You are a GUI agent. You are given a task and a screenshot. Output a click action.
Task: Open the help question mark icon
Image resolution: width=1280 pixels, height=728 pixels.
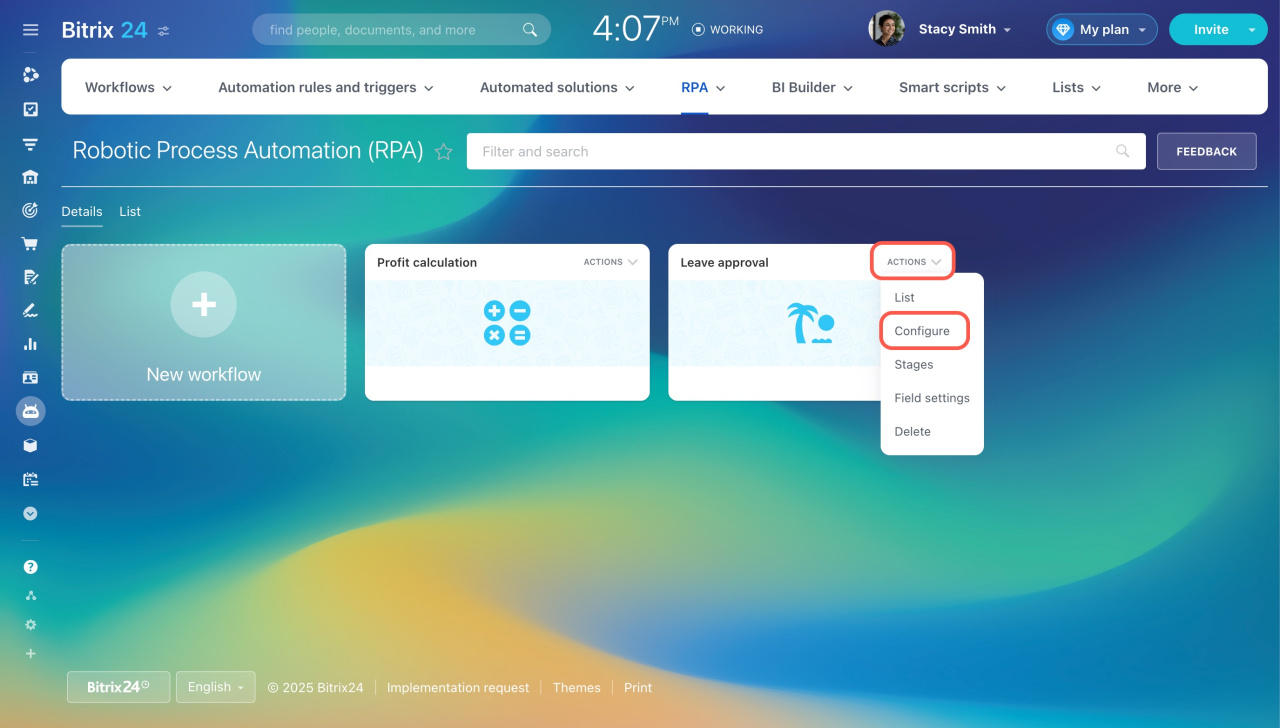coord(30,567)
